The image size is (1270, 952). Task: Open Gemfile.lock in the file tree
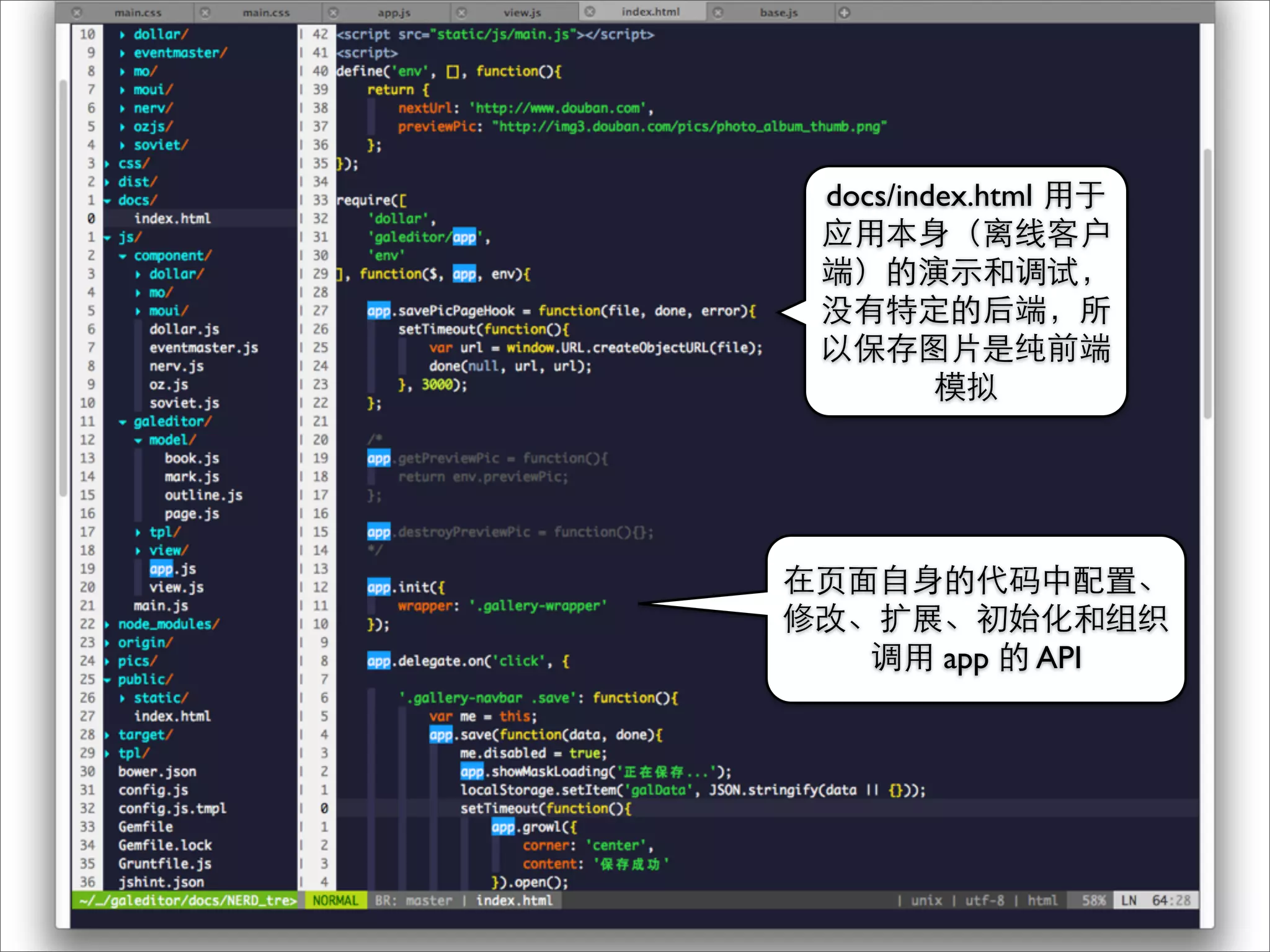pos(165,845)
